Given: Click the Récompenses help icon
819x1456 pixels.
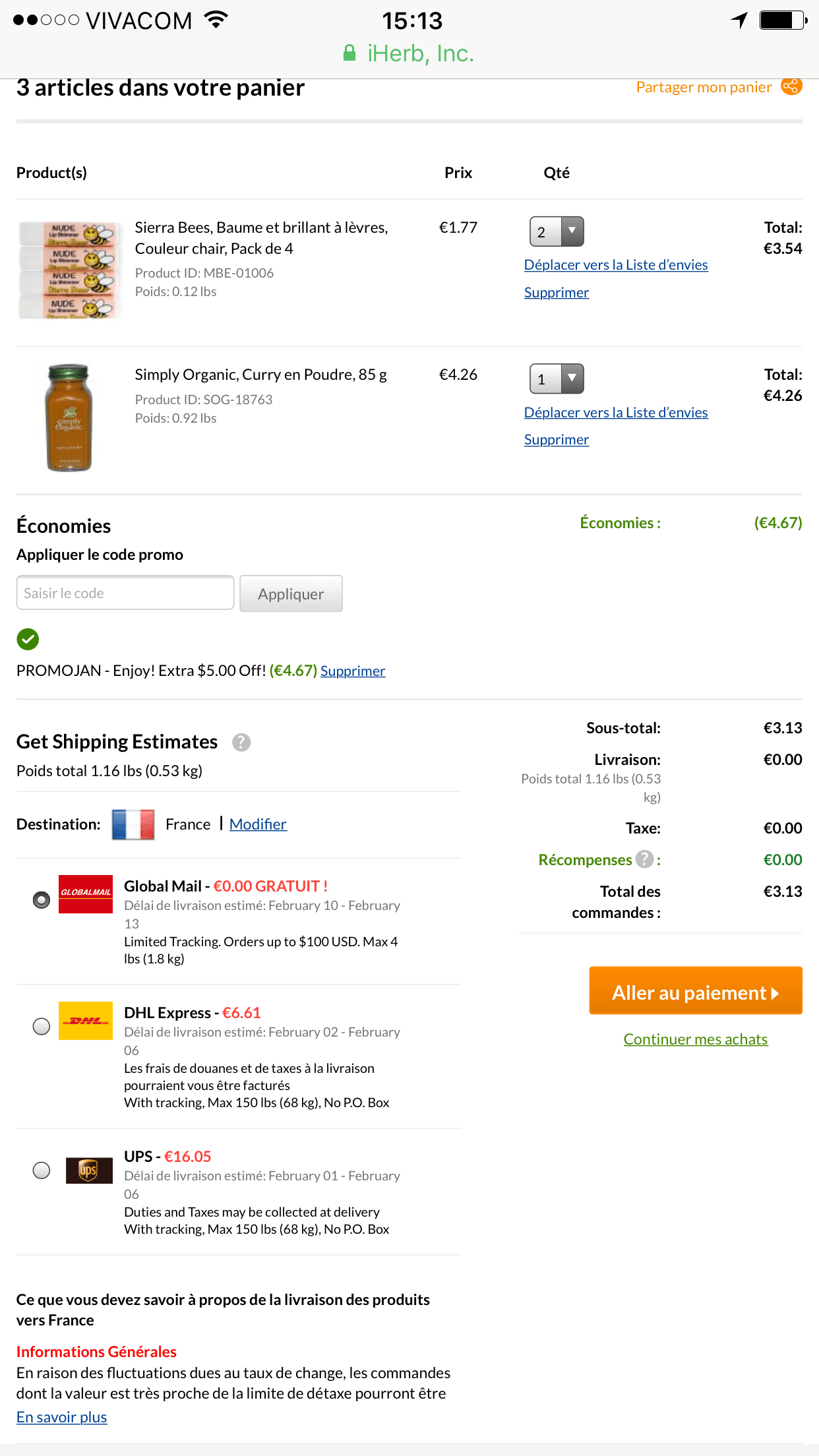Looking at the screenshot, I should pos(644,859).
